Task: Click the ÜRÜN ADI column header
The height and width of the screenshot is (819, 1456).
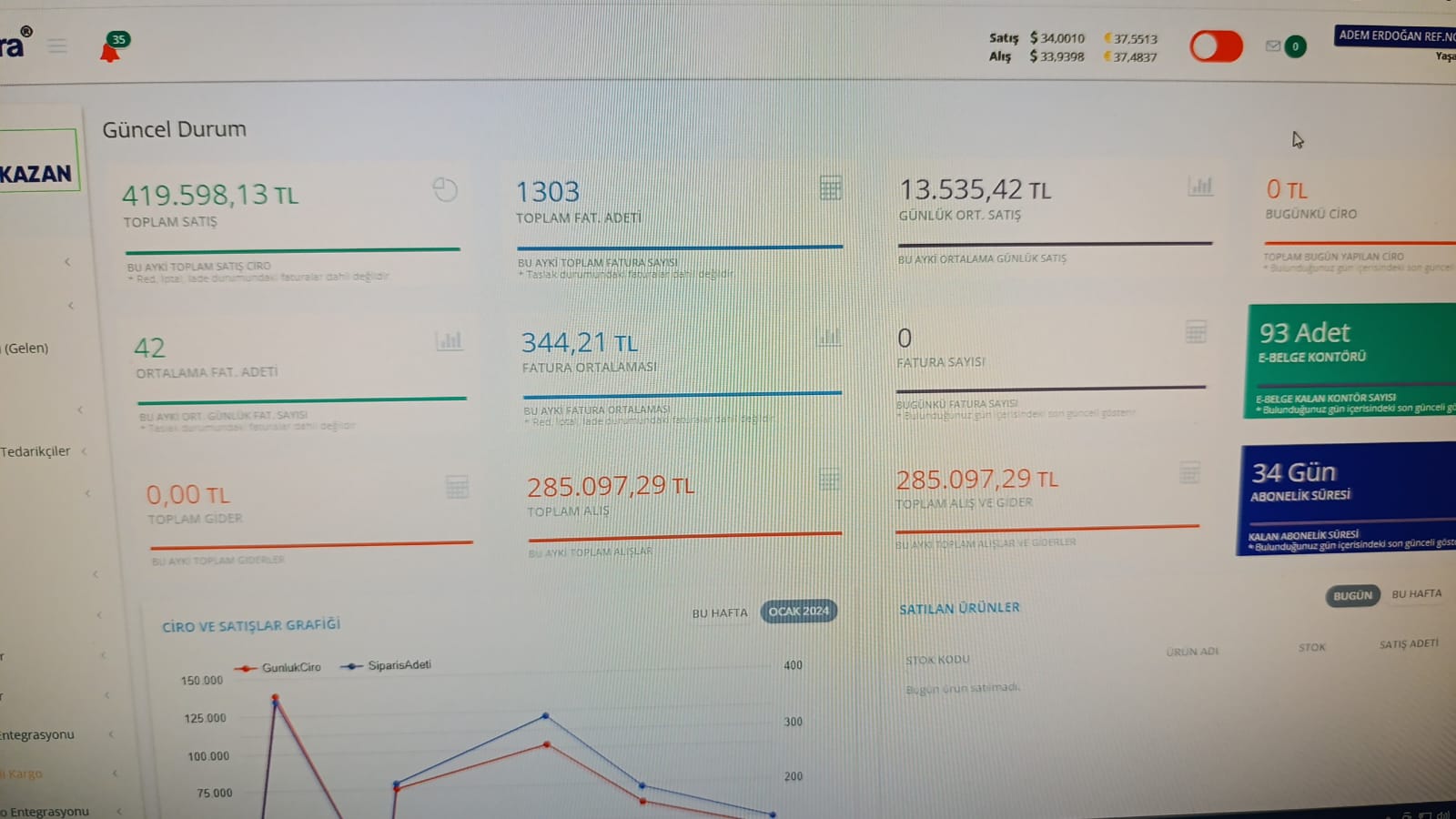Action: [1192, 652]
